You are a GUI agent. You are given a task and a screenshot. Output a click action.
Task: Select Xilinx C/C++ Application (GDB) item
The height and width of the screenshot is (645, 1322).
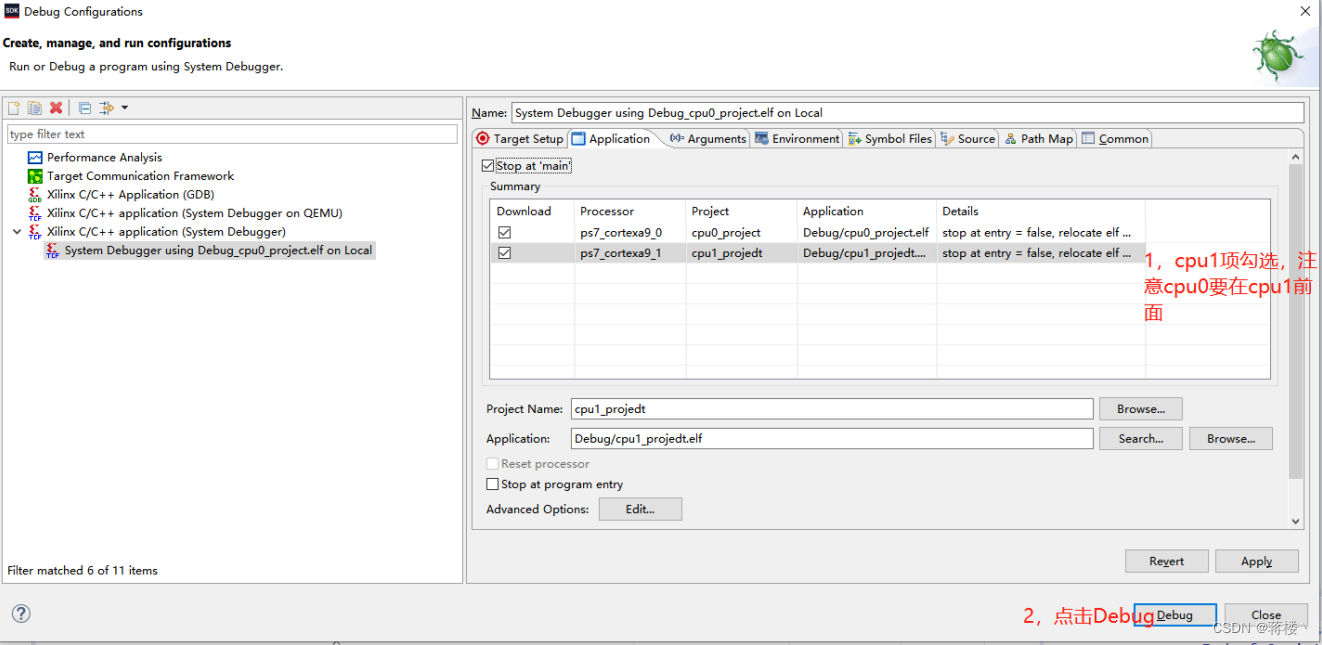click(130, 195)
